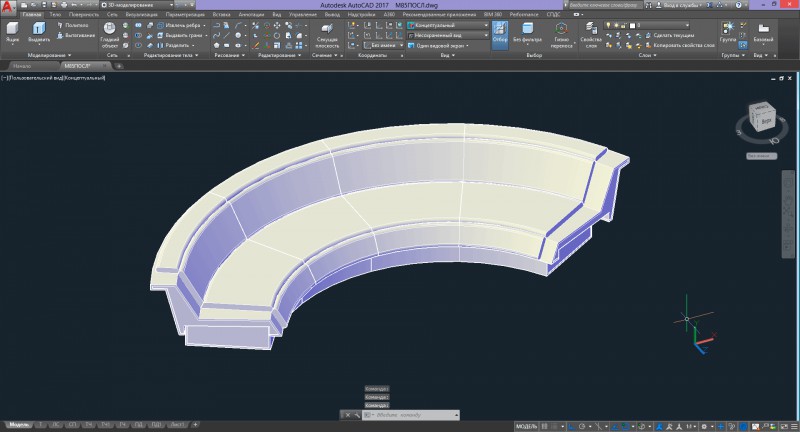Image resolution: width=800 pixels, height=432 pixels.
Task: Expand the Несохраненный вид view dropdown
Action: (x=448, y=34)
